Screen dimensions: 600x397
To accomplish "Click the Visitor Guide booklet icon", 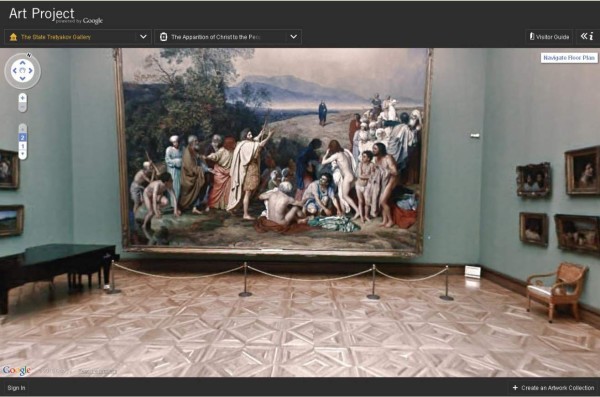I will pyautogui.click(x=532, y=36).
